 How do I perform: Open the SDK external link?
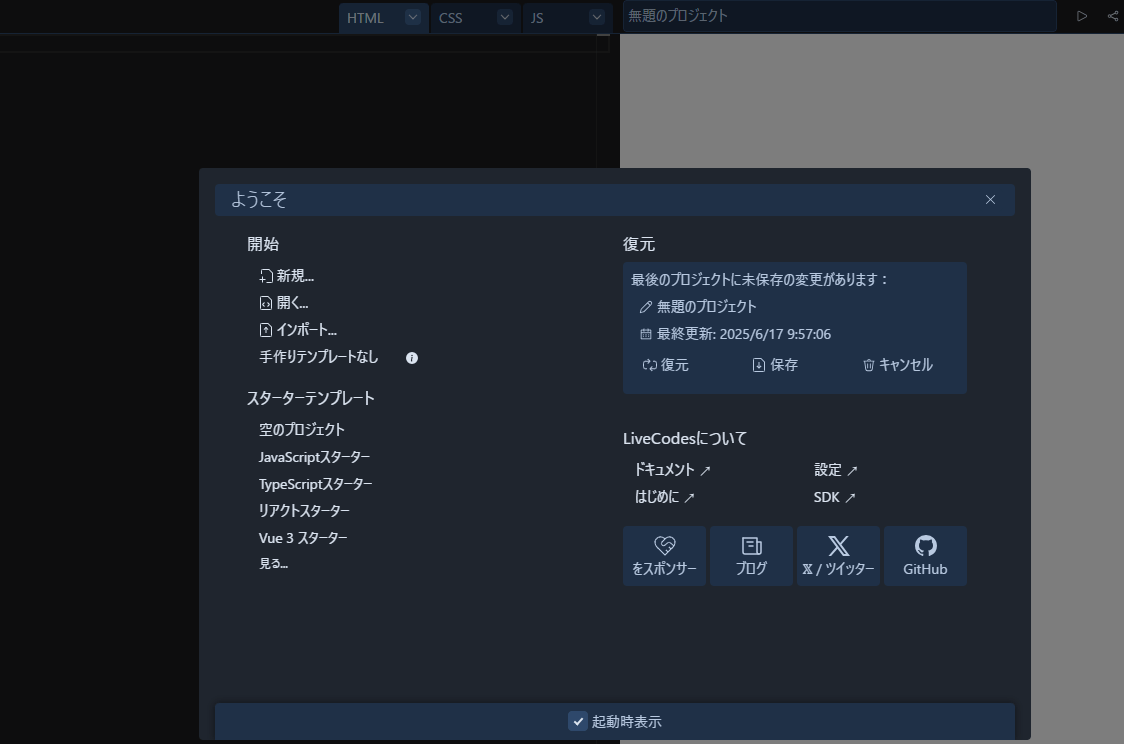tap(834, 497)
